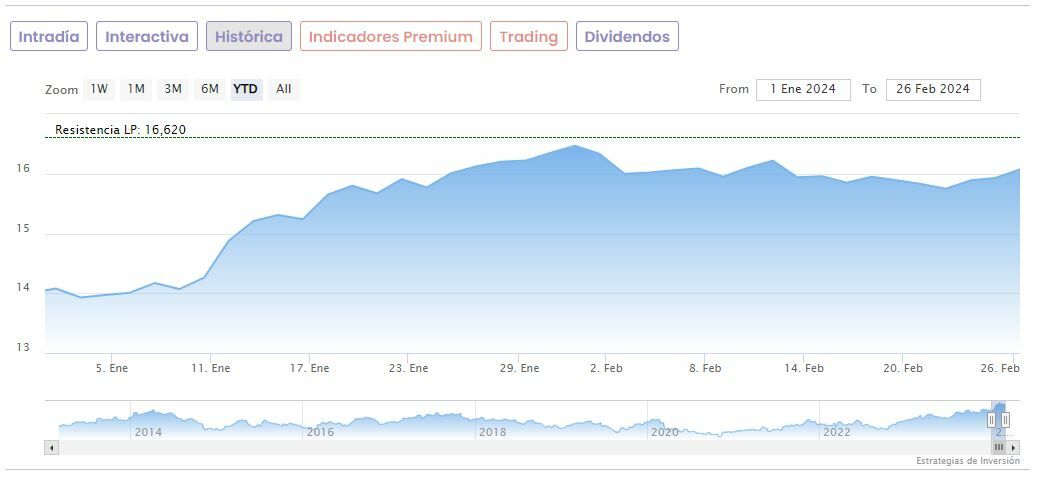Click the To date field
Image resolution: width=1039 pixels, height=478 pixels.
[932, 89]
